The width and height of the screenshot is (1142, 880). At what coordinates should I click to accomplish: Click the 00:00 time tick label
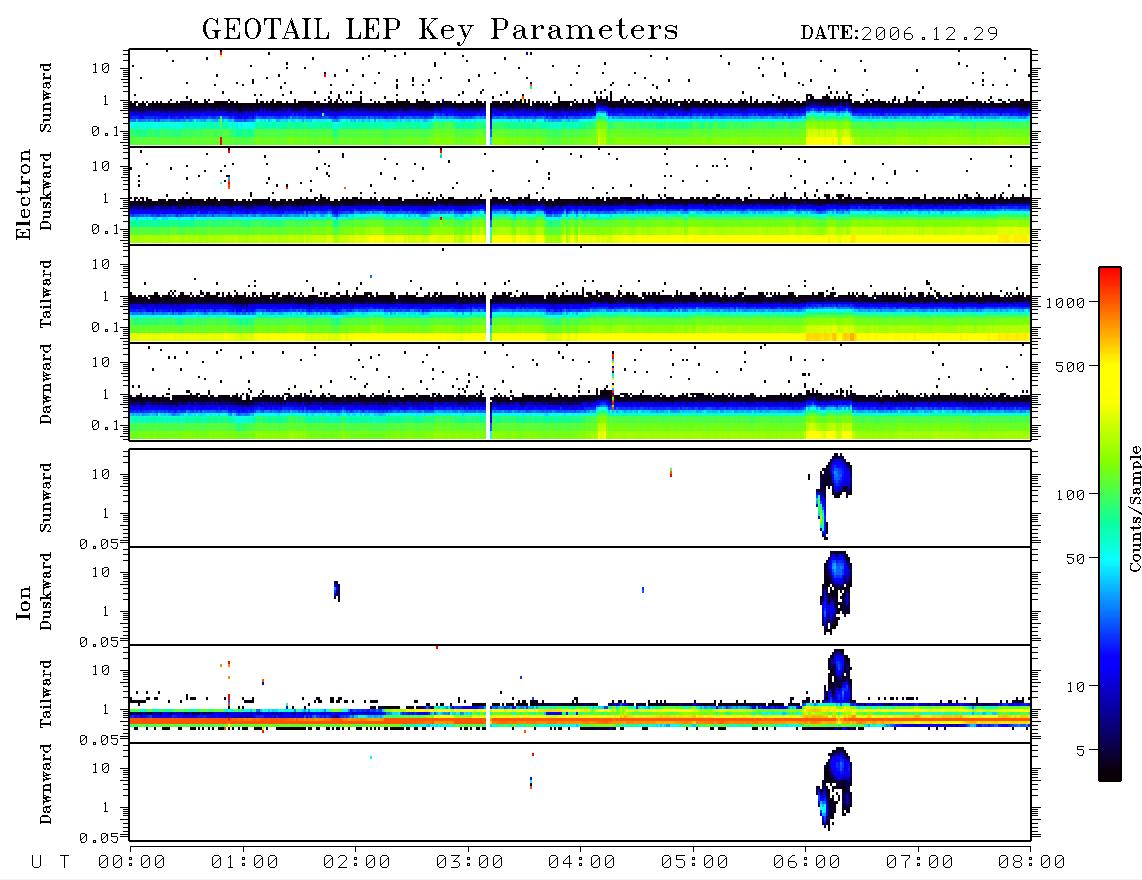(132, 863)
